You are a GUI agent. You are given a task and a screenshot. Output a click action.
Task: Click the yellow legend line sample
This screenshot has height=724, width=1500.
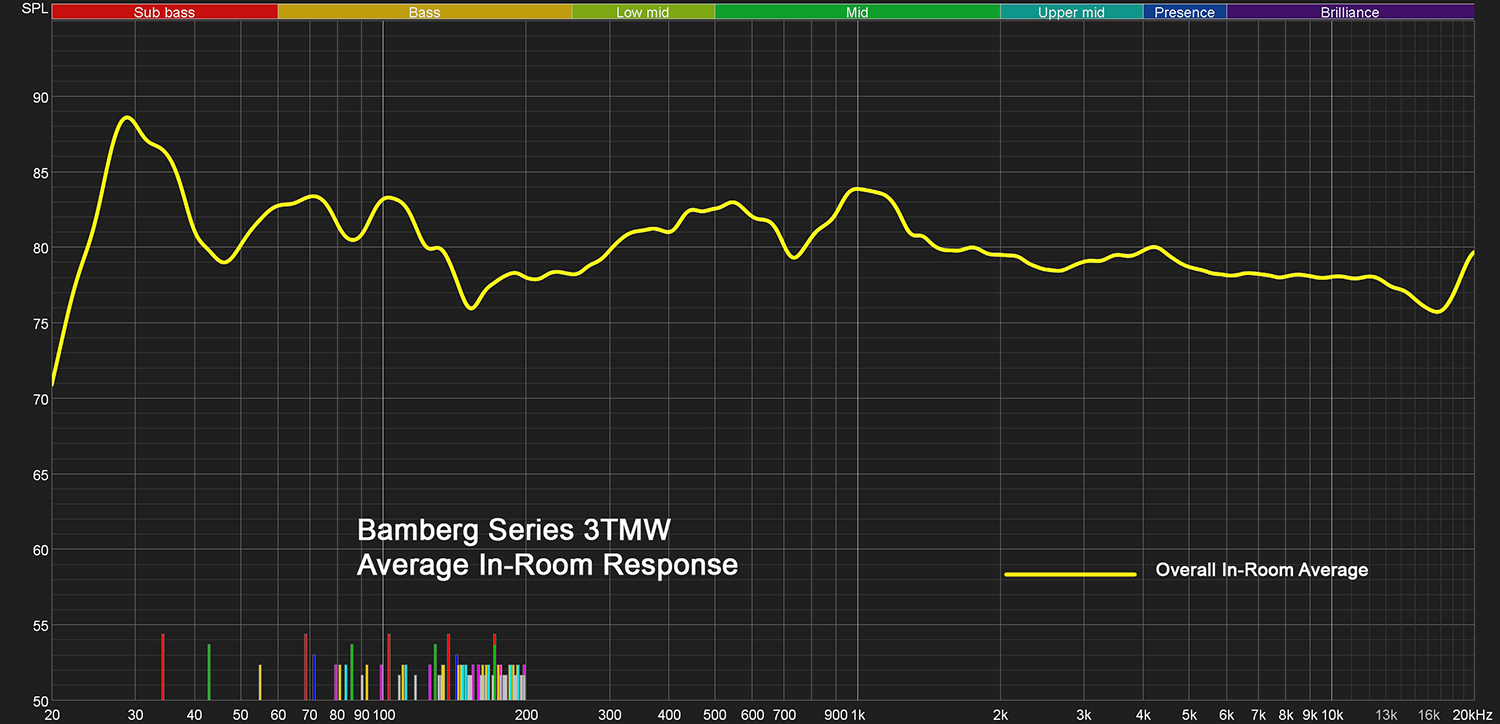click(x=1070, y=574)
